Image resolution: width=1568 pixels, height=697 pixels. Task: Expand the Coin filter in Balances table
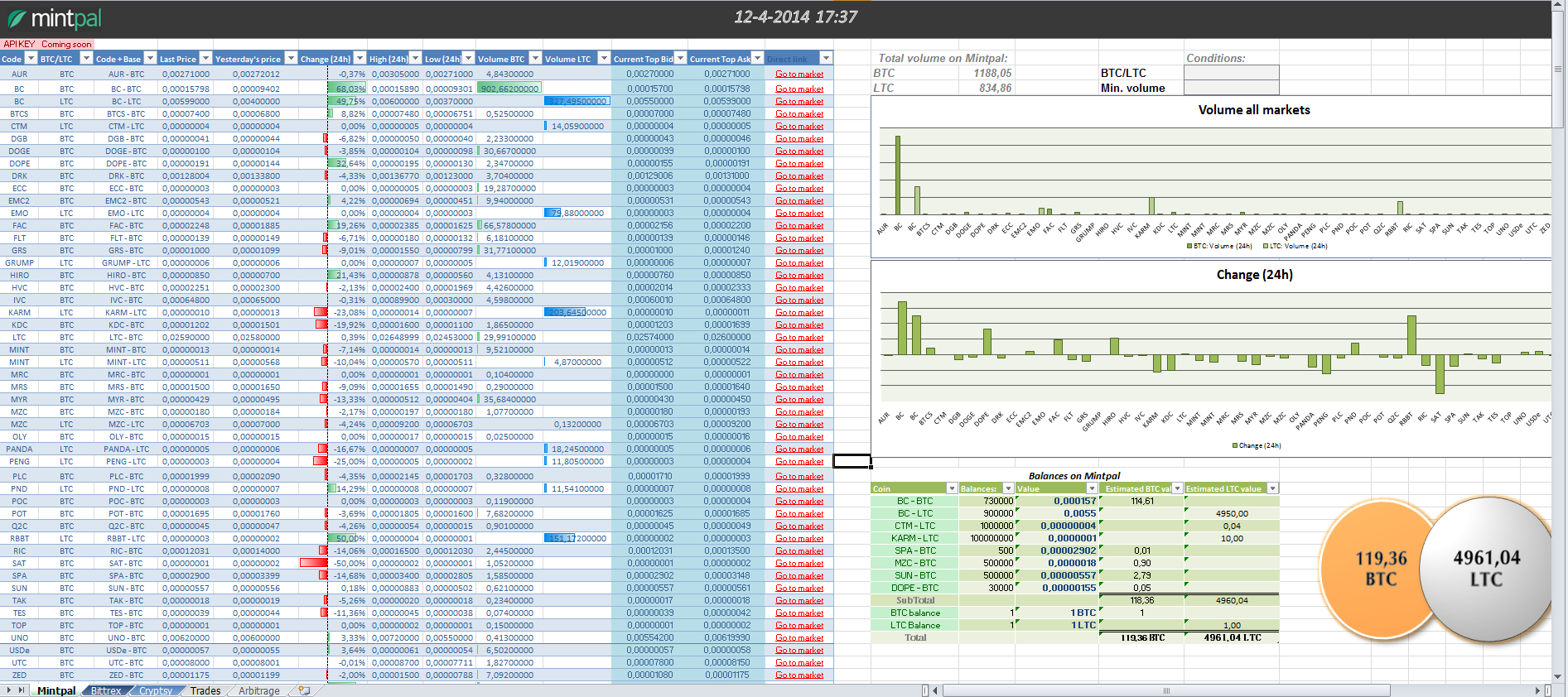[x=952, y=488]
